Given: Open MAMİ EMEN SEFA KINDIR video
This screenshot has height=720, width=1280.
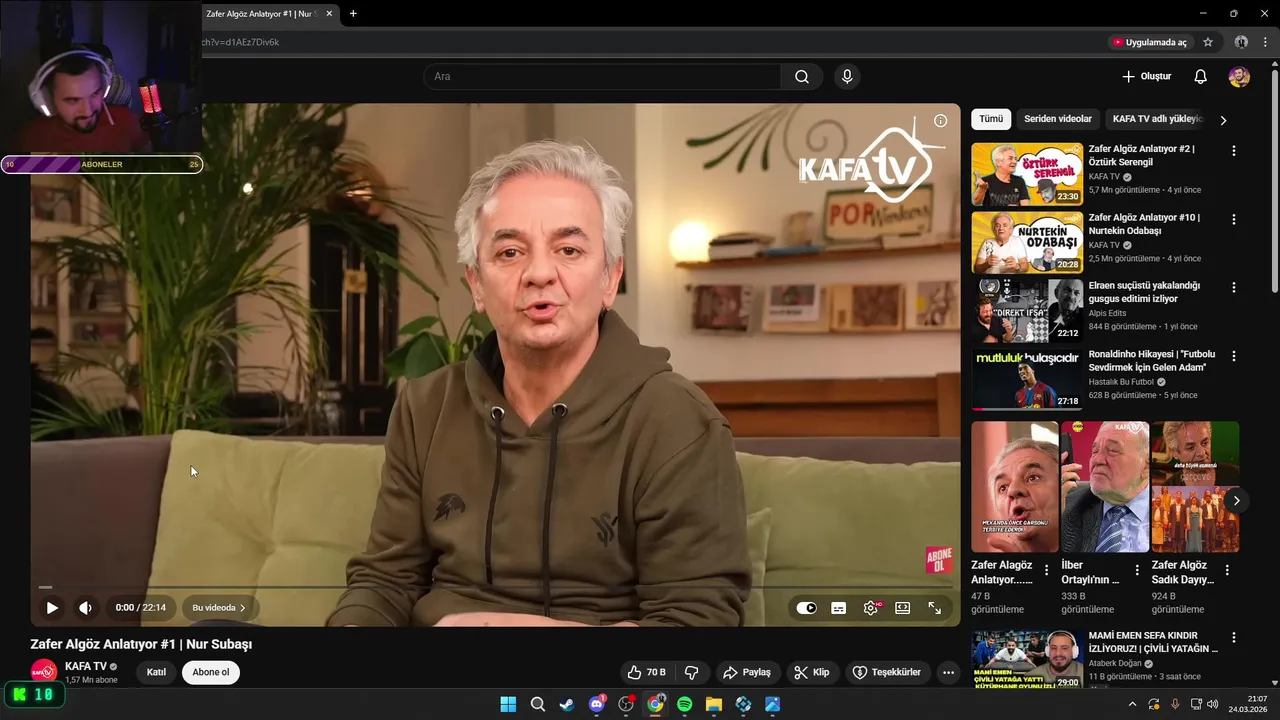Looking at the screenshot, I should click(x=1027, y=659).
